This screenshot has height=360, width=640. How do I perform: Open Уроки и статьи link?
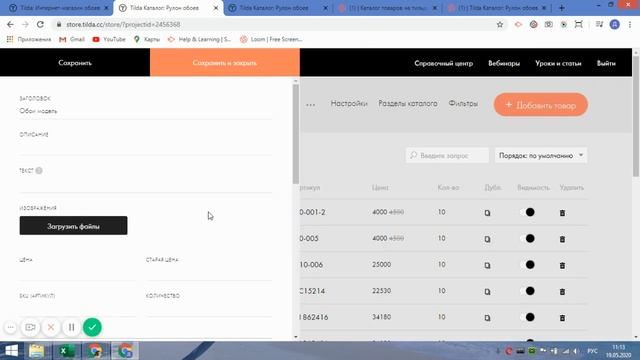558,63
